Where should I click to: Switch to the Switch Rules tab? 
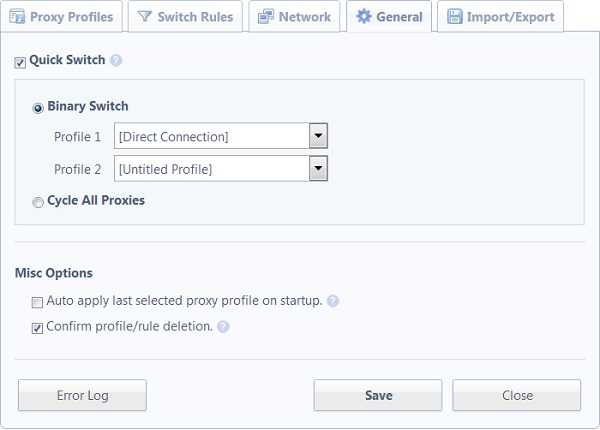pyautogui.click(x=185, y=16)
